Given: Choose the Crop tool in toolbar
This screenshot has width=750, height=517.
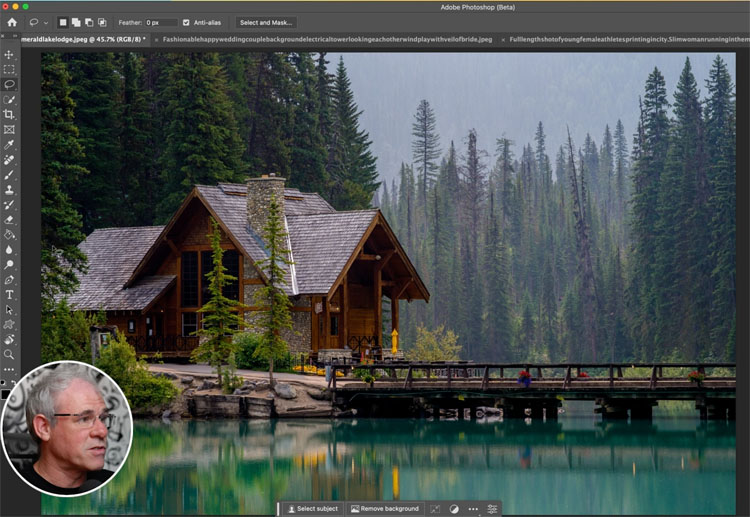Looking at the screenshot, I should [9, 115].
